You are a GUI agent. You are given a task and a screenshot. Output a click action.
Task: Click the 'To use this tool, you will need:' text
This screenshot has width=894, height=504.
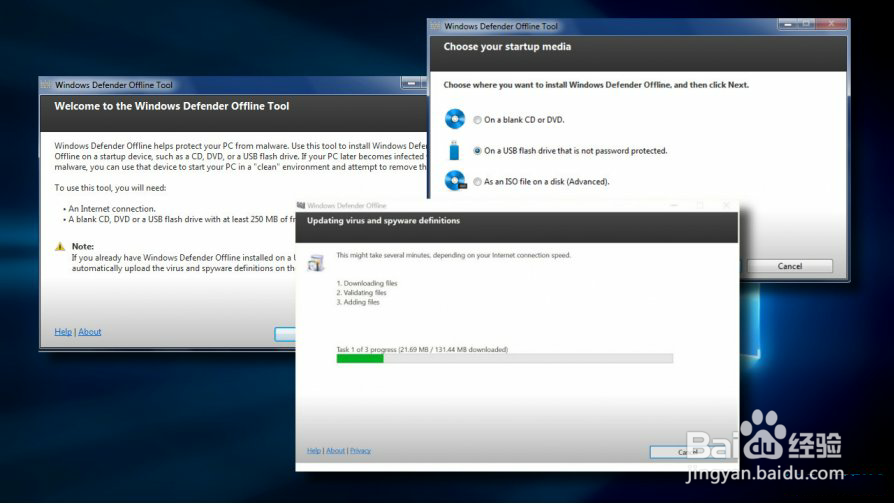(x=110, y=188)
